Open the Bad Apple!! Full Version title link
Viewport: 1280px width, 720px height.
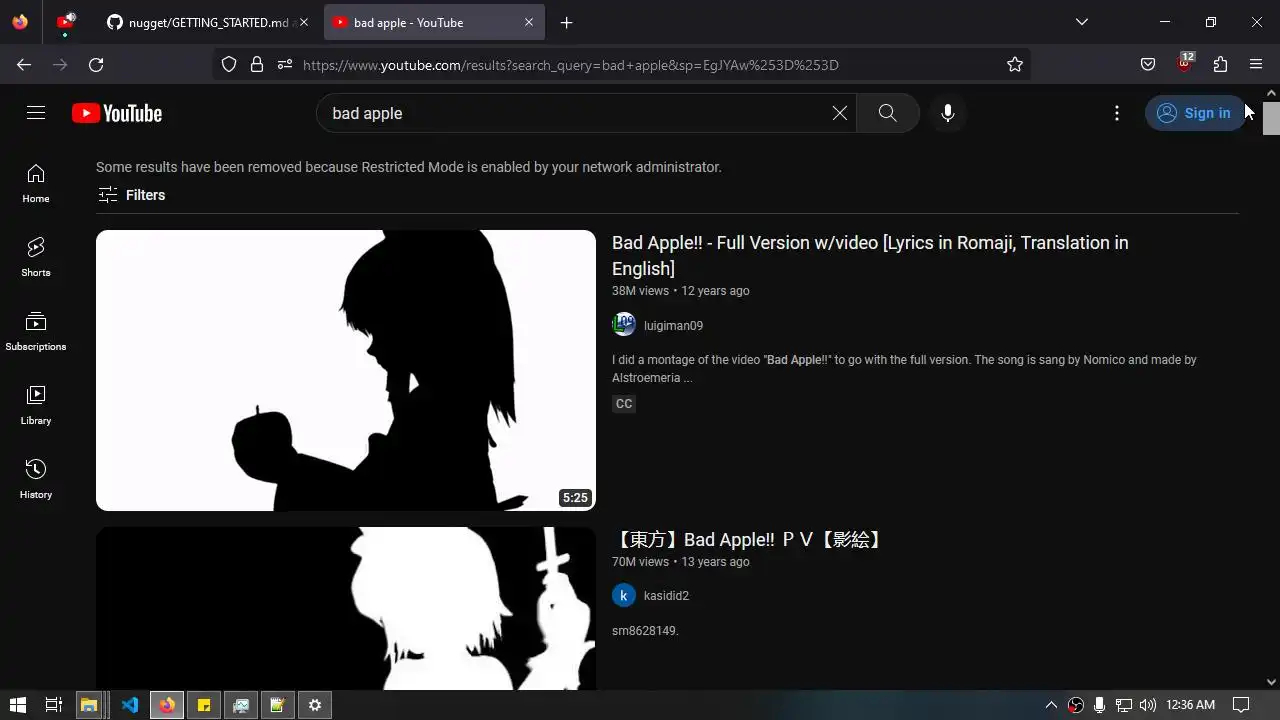coord(870,255)
